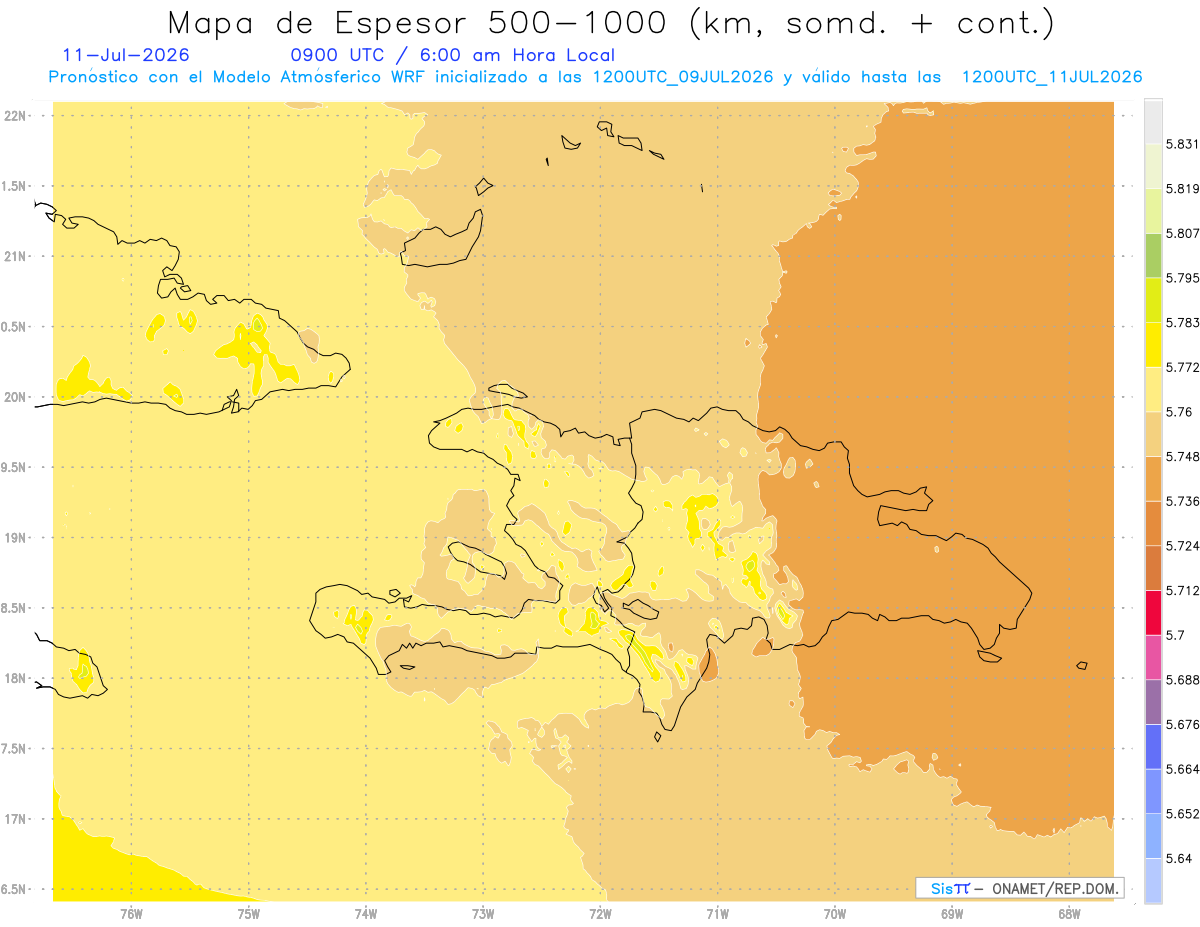Click the 69W longitude axis label
Image resolution: width=1200 pixels, height=927 pixels.
952,914
